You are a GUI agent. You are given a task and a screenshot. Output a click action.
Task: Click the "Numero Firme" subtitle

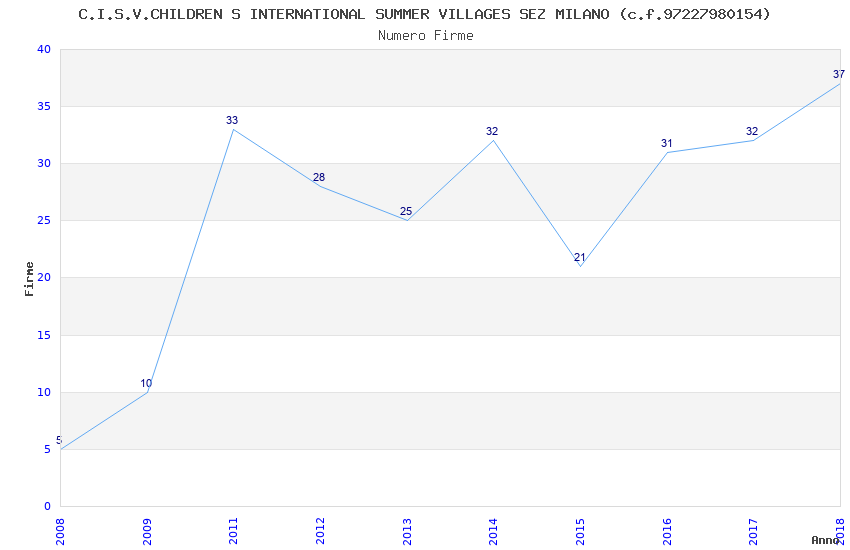click(425, 35)
